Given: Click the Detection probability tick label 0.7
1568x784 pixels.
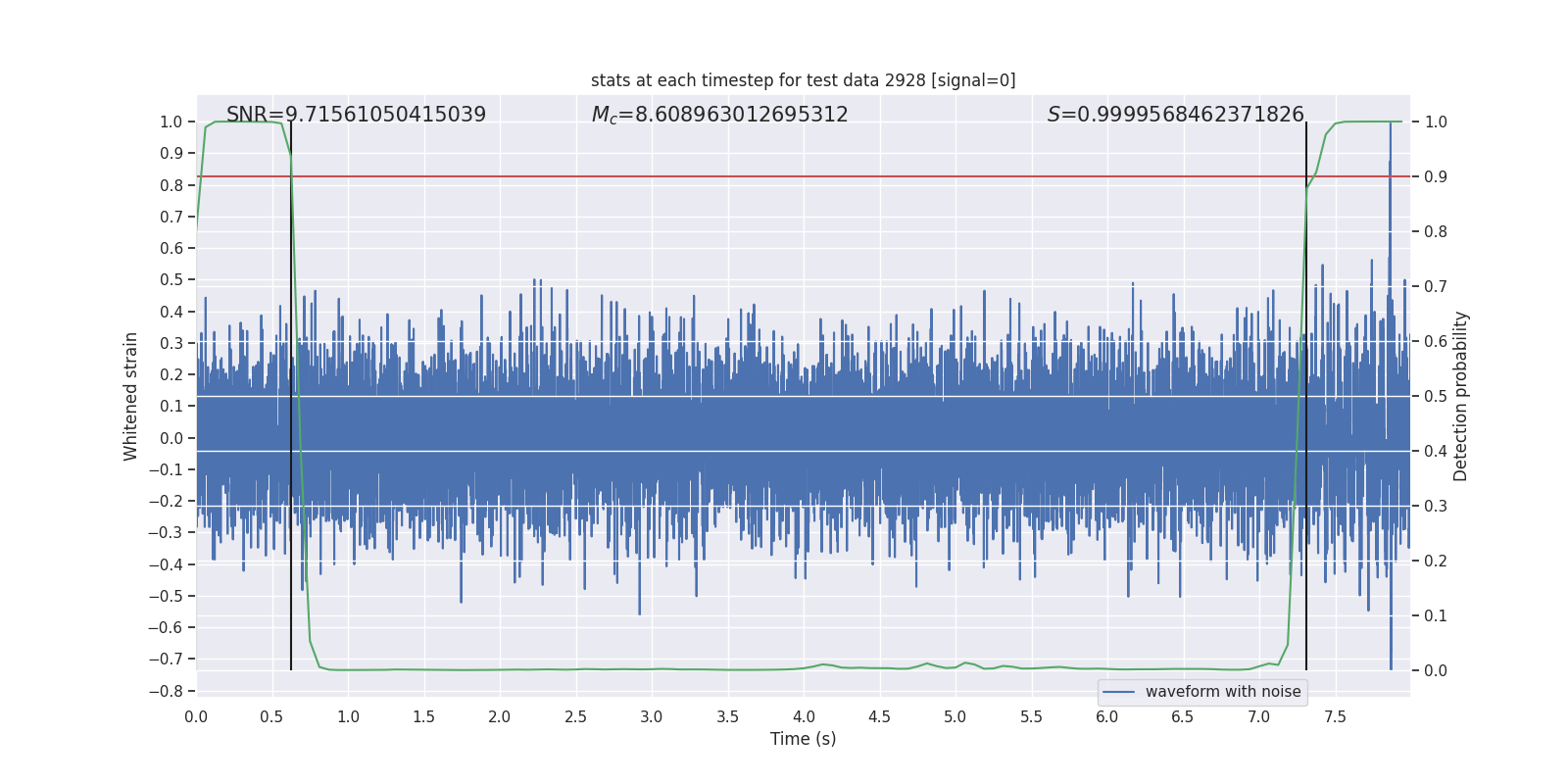Looking at the screenshot, I should pos(1436,287).
